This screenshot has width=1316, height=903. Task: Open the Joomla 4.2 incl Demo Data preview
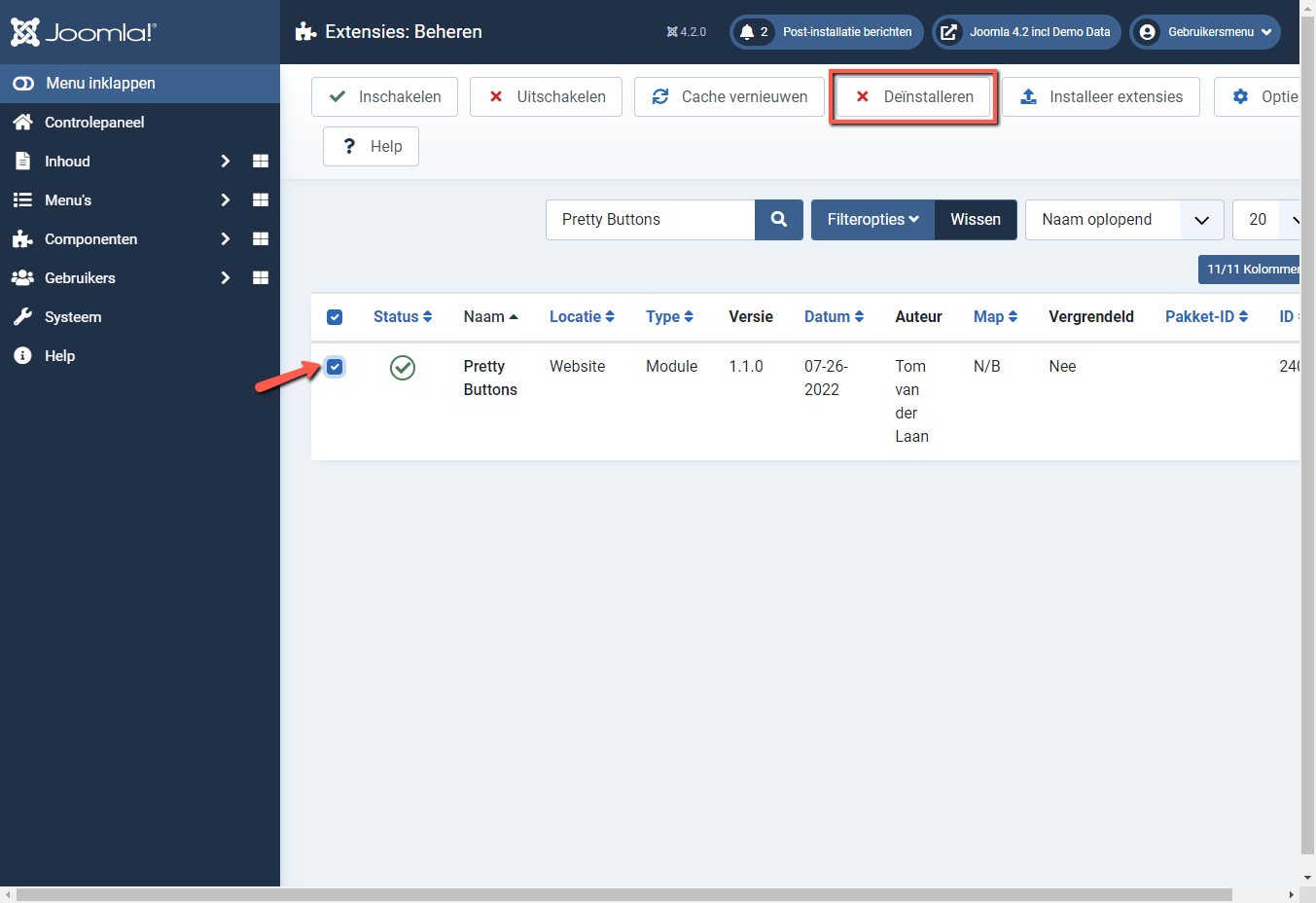1026,31
